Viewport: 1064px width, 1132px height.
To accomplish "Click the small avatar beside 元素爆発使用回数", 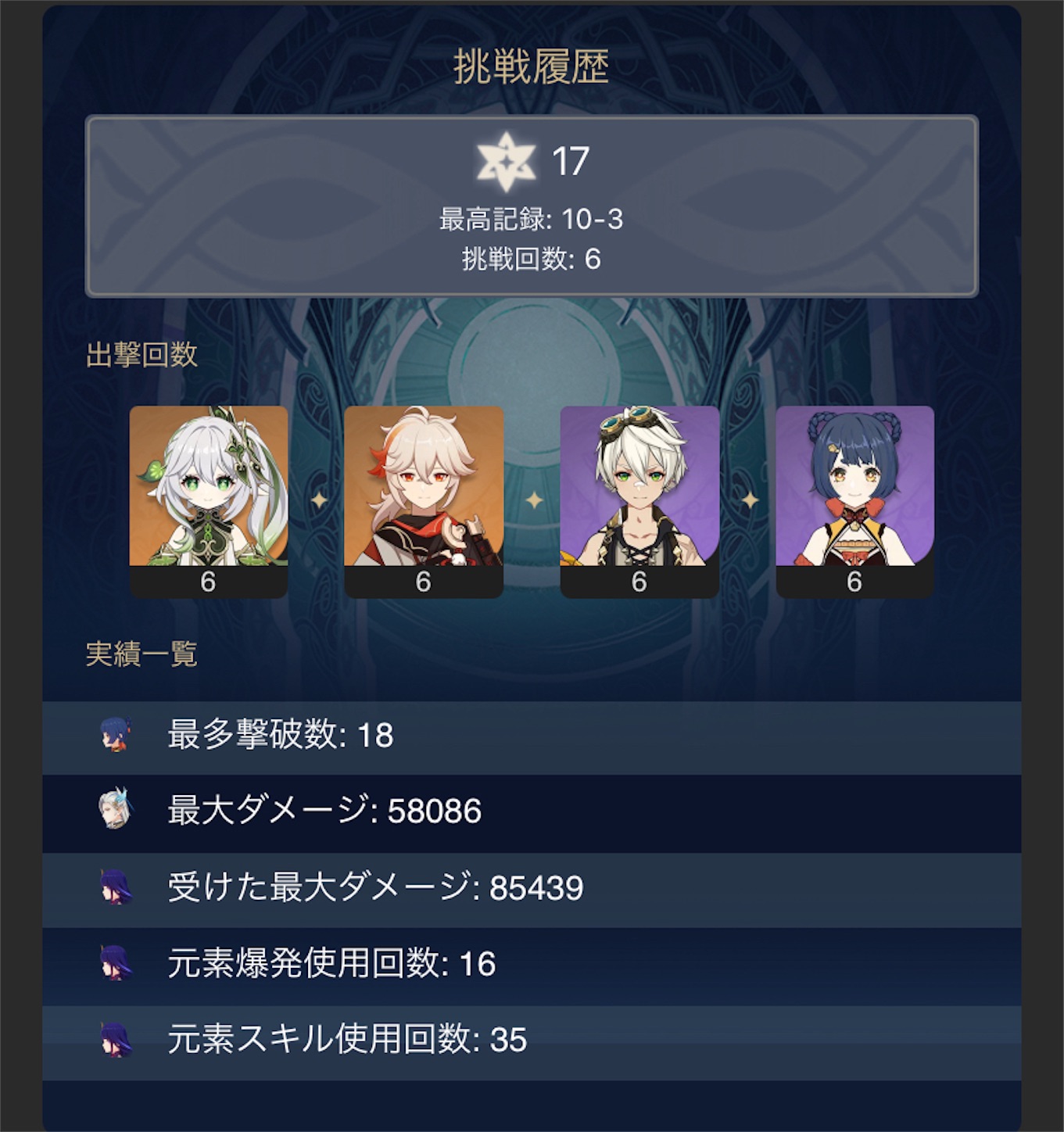I will point(116,963).
